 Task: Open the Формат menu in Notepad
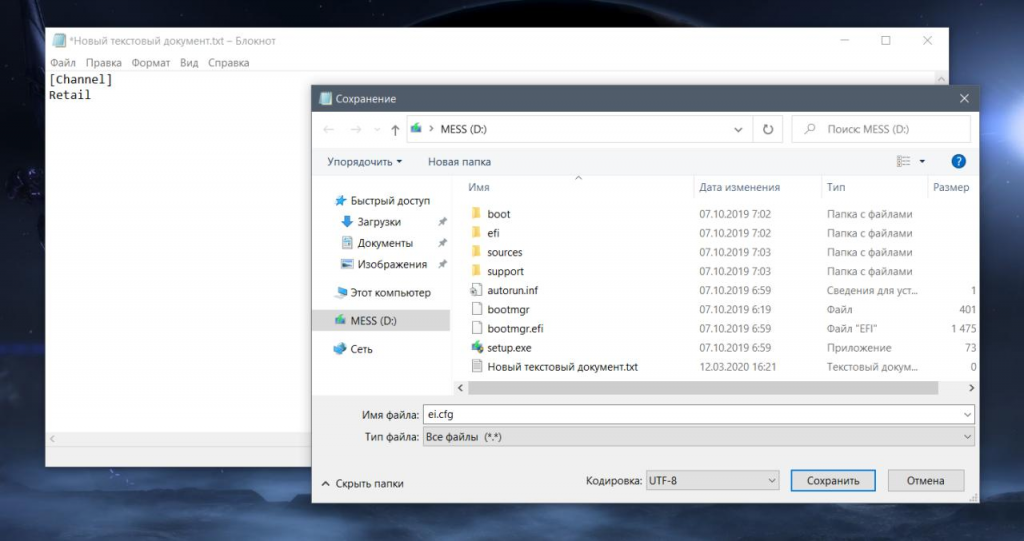[150, 63]
